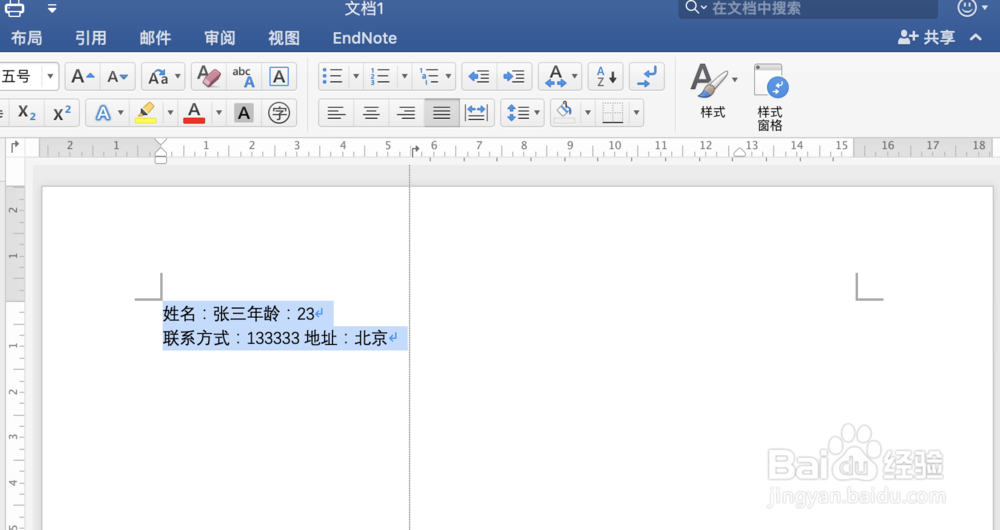Image resolution: width=1000 pixels, height=530 pixels.
Task: Align text left
Action: [336, 113]
